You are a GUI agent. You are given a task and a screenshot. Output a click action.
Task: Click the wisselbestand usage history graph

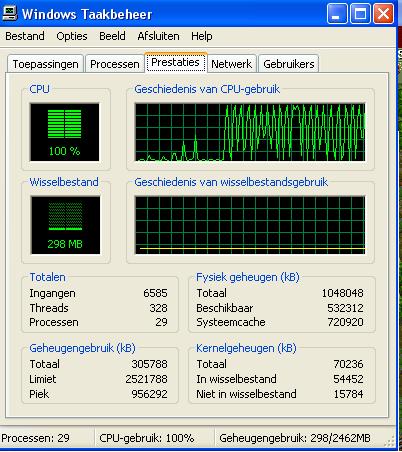(x=250, y=225)
